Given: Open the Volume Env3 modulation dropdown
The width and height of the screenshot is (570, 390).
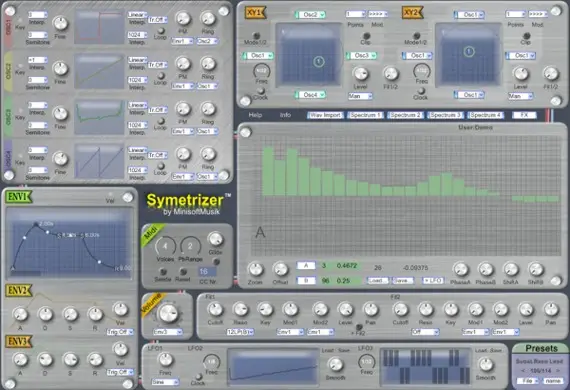Looking at the screenshot, I should (168, 332).
